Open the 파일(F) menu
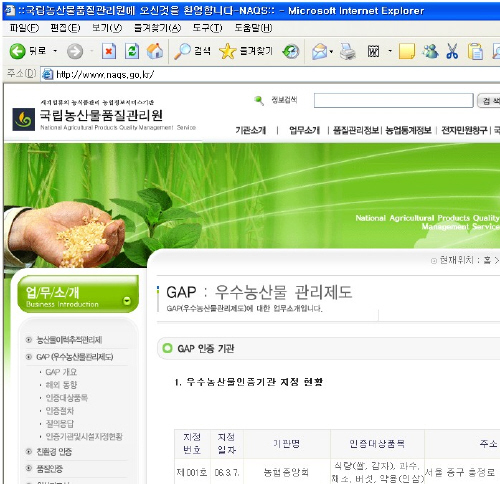Image resolution: width=500 pixels, height=484 pixels. click(x=24, y=28)
